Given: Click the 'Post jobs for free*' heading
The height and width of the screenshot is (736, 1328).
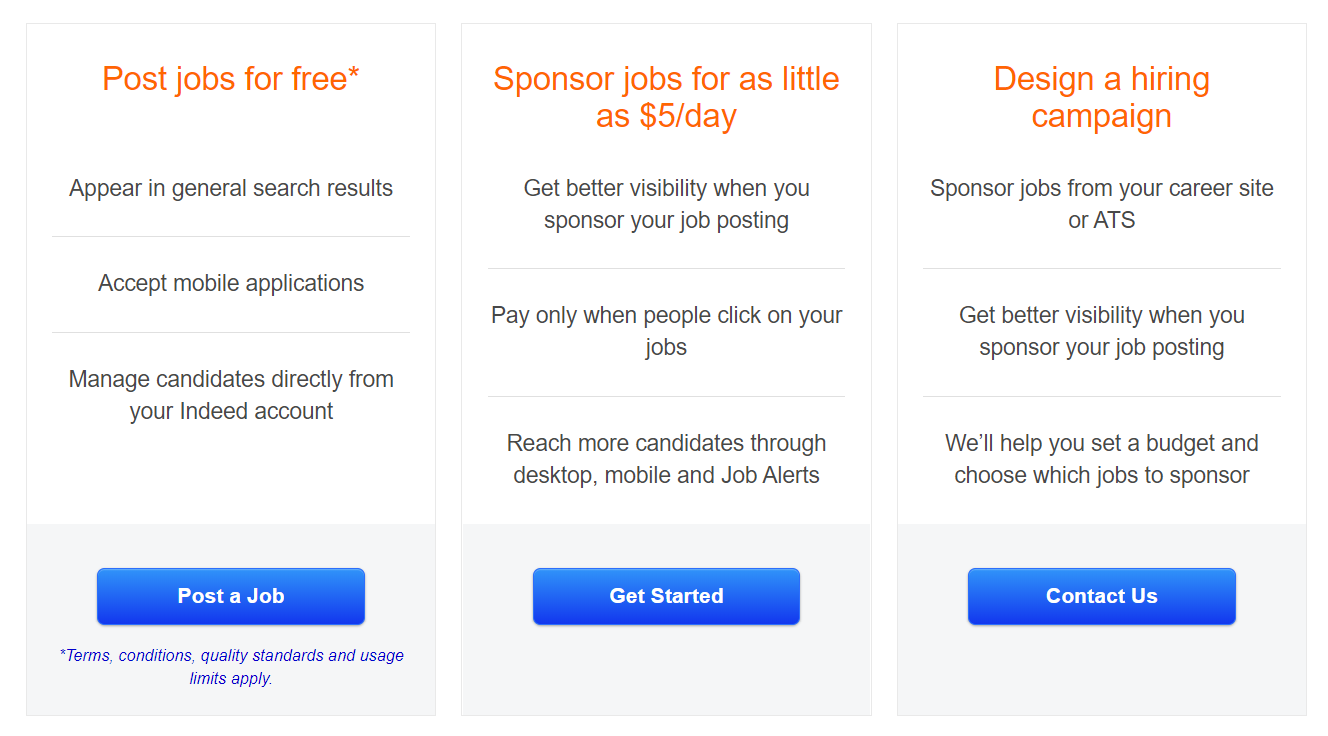Looking at the screenshot, I should tap(231, 78).
